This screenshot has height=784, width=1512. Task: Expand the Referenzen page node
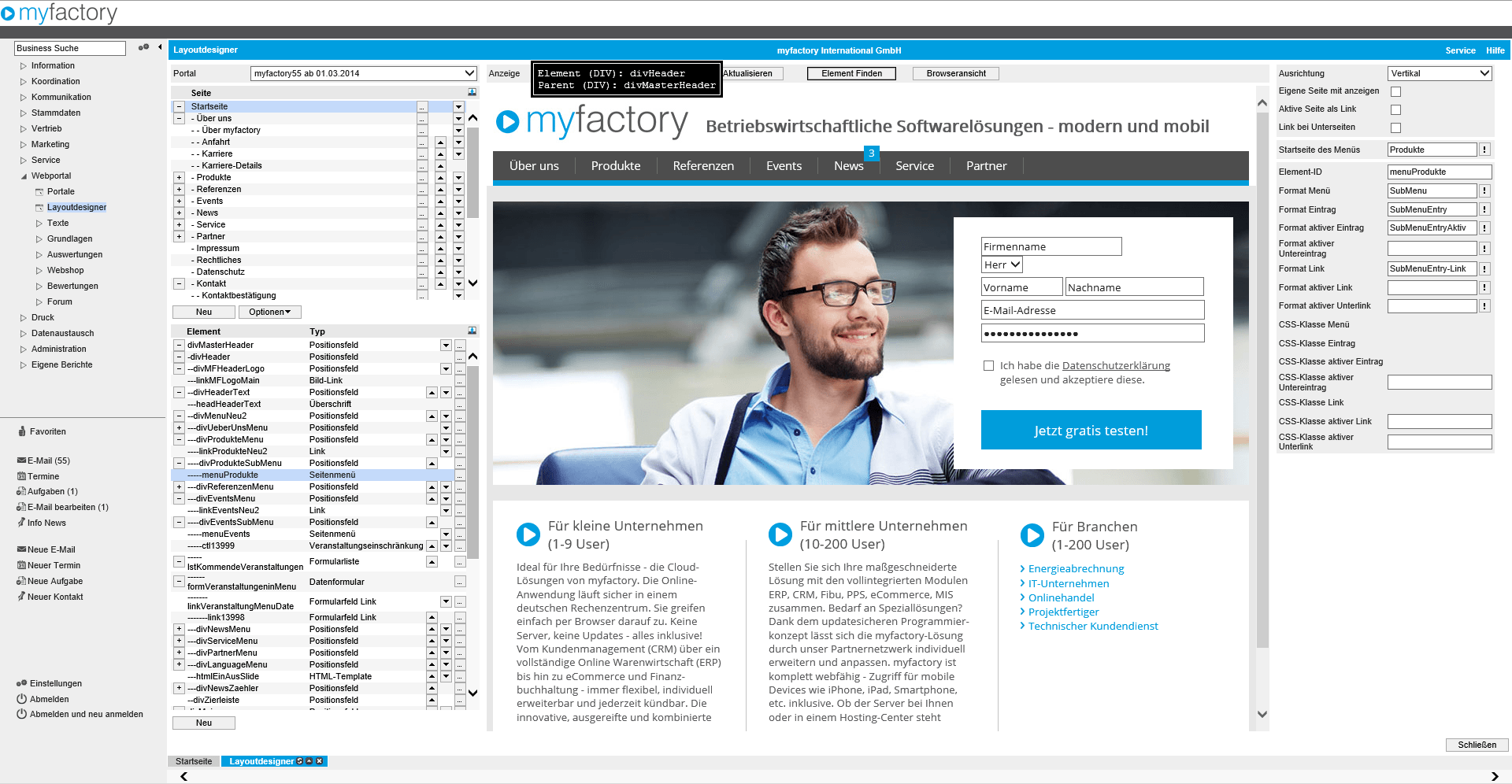(x=180, y=189)
